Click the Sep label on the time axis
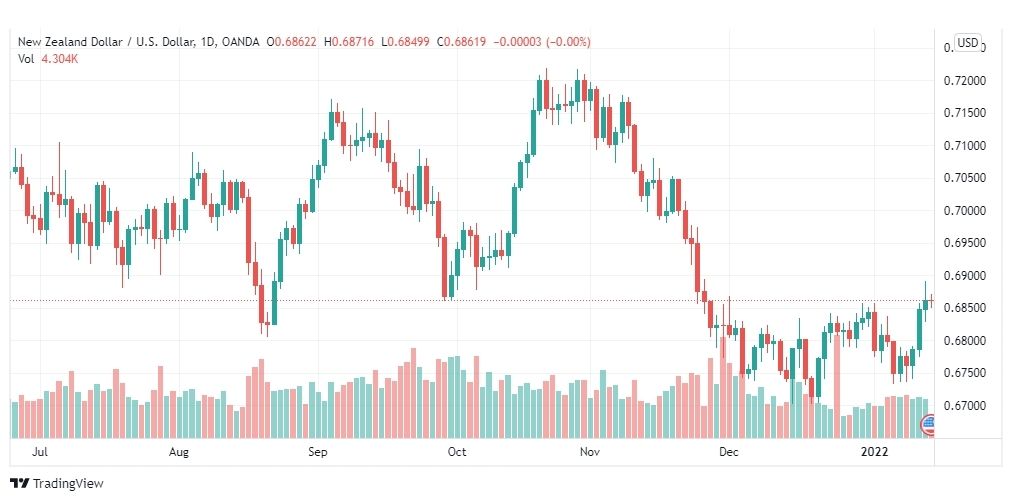This screenshot has width=1012, height=501. (x=318, y=452)
